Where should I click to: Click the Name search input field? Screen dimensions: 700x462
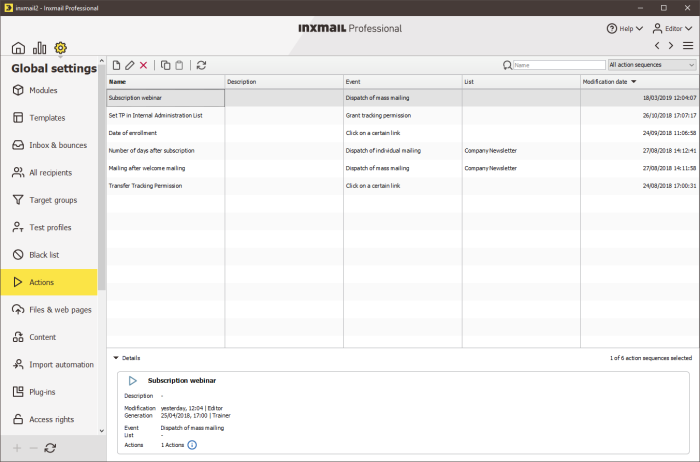tap(559, 65)
